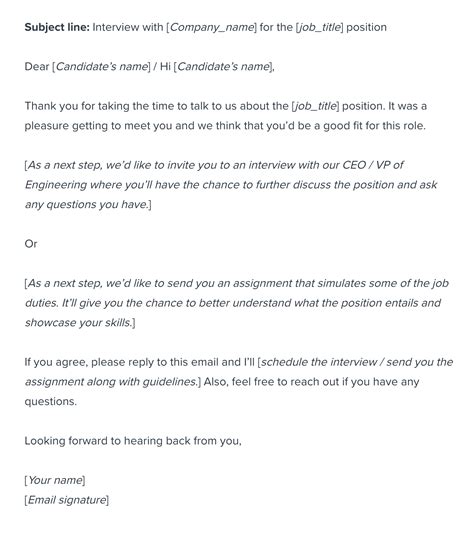Click the 'schedule the interview / send you the' text
474x538 pixels.
coord(355,362)
